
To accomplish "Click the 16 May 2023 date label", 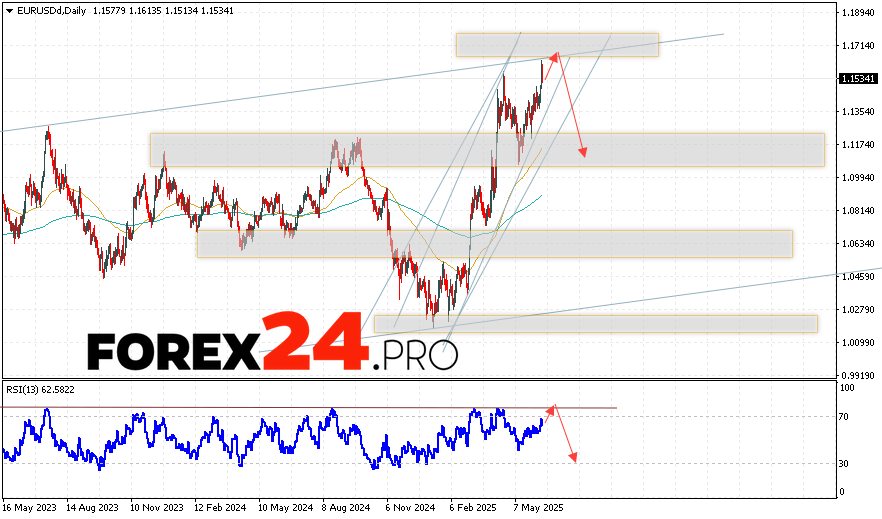I will pos(31,506).
